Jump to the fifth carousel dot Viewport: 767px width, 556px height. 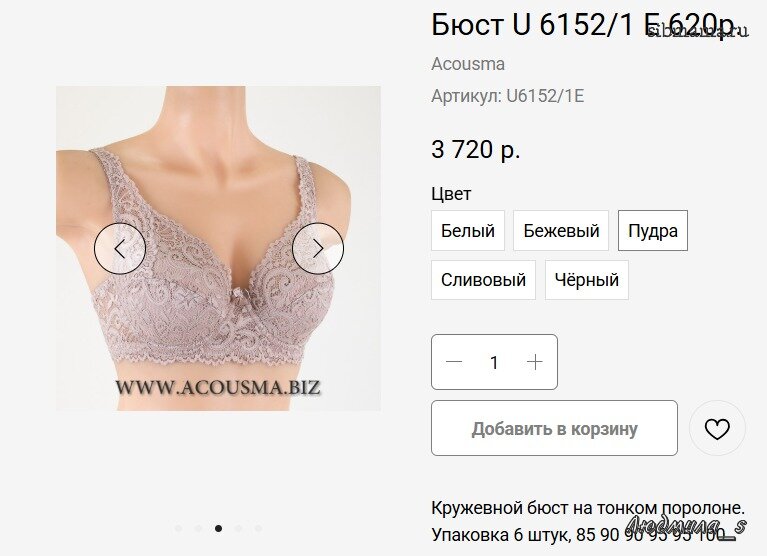[258, 528]
